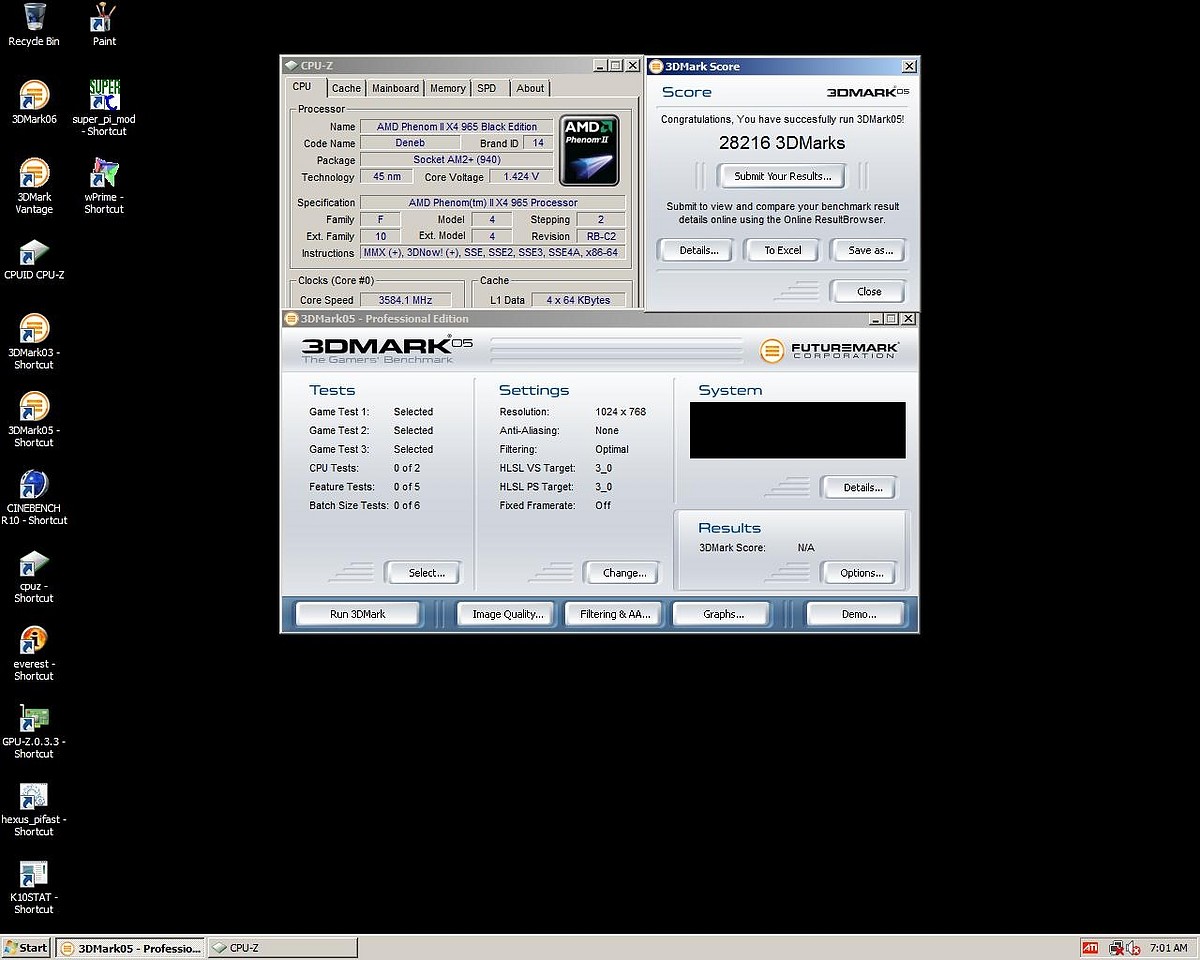Select the CPU tab in CPU-Z
The image size is (1200, 960).
click(x=302, y=87)
